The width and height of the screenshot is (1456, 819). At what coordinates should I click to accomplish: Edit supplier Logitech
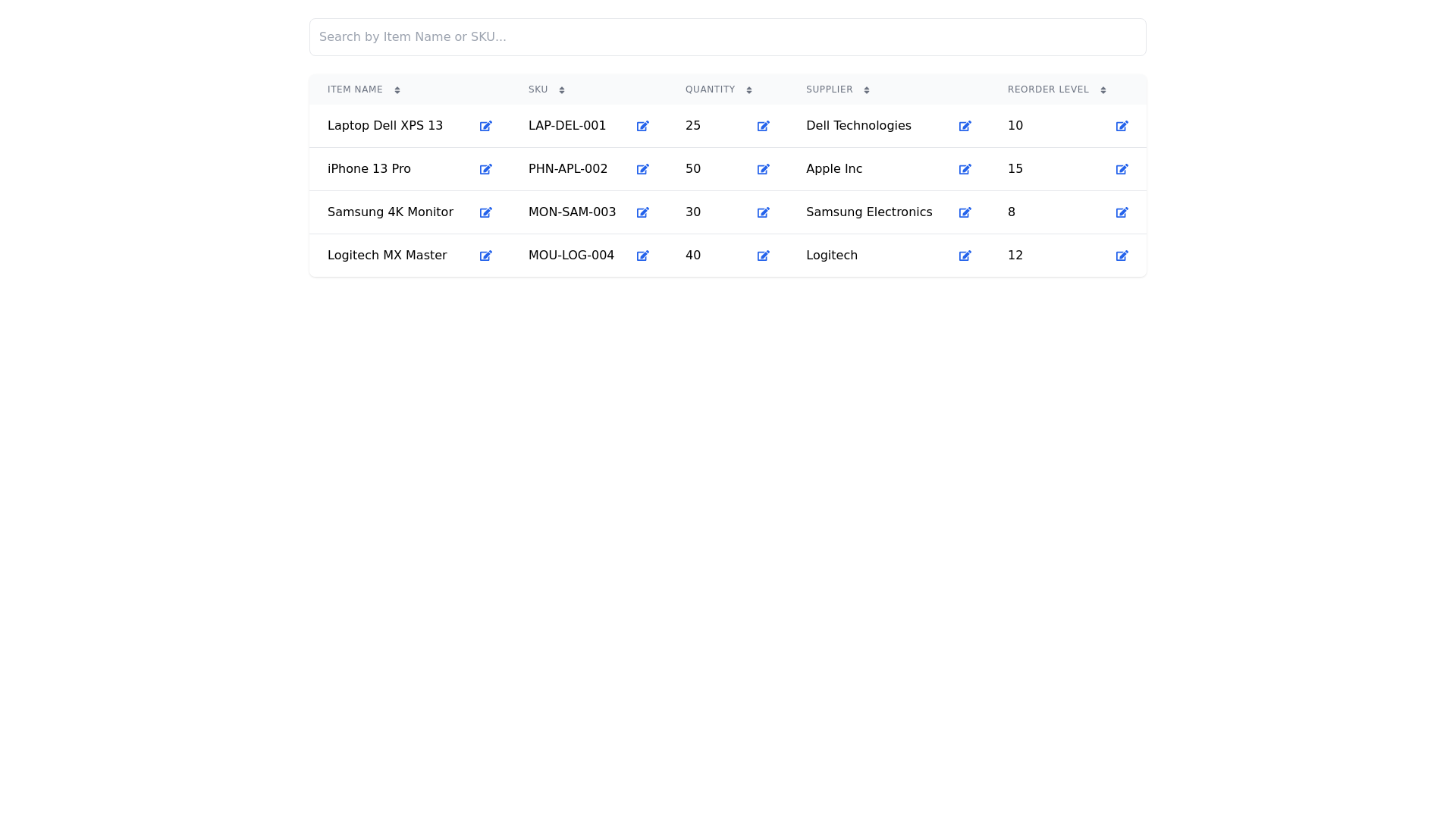(965, 256)
